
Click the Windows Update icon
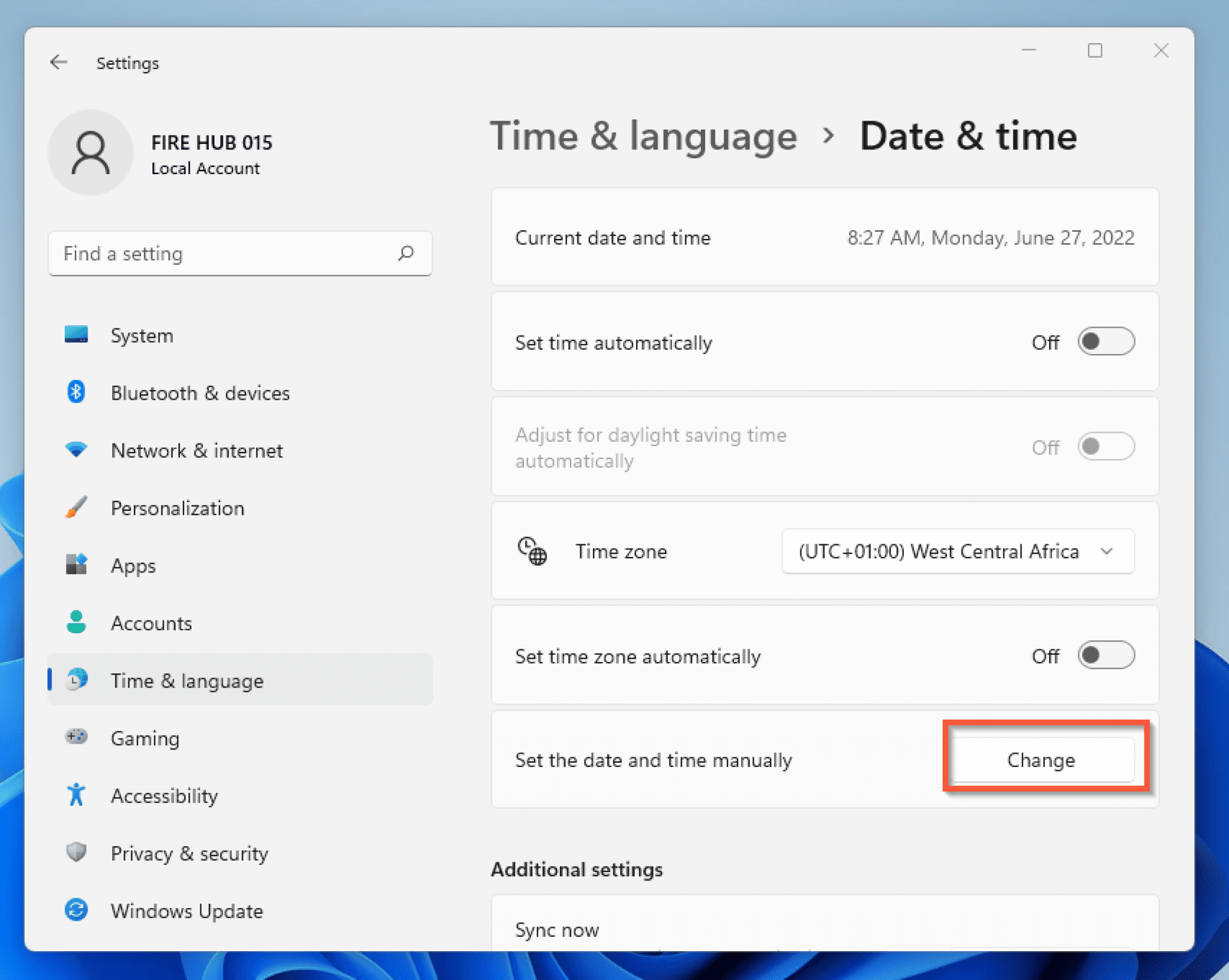click(x=77, y=910)
